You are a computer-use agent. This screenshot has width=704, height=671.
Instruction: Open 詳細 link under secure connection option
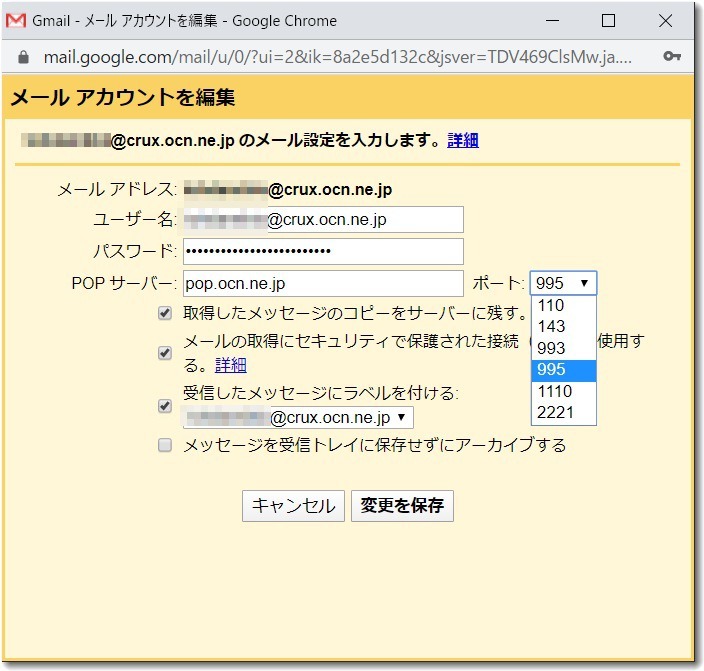click(231, 365)
